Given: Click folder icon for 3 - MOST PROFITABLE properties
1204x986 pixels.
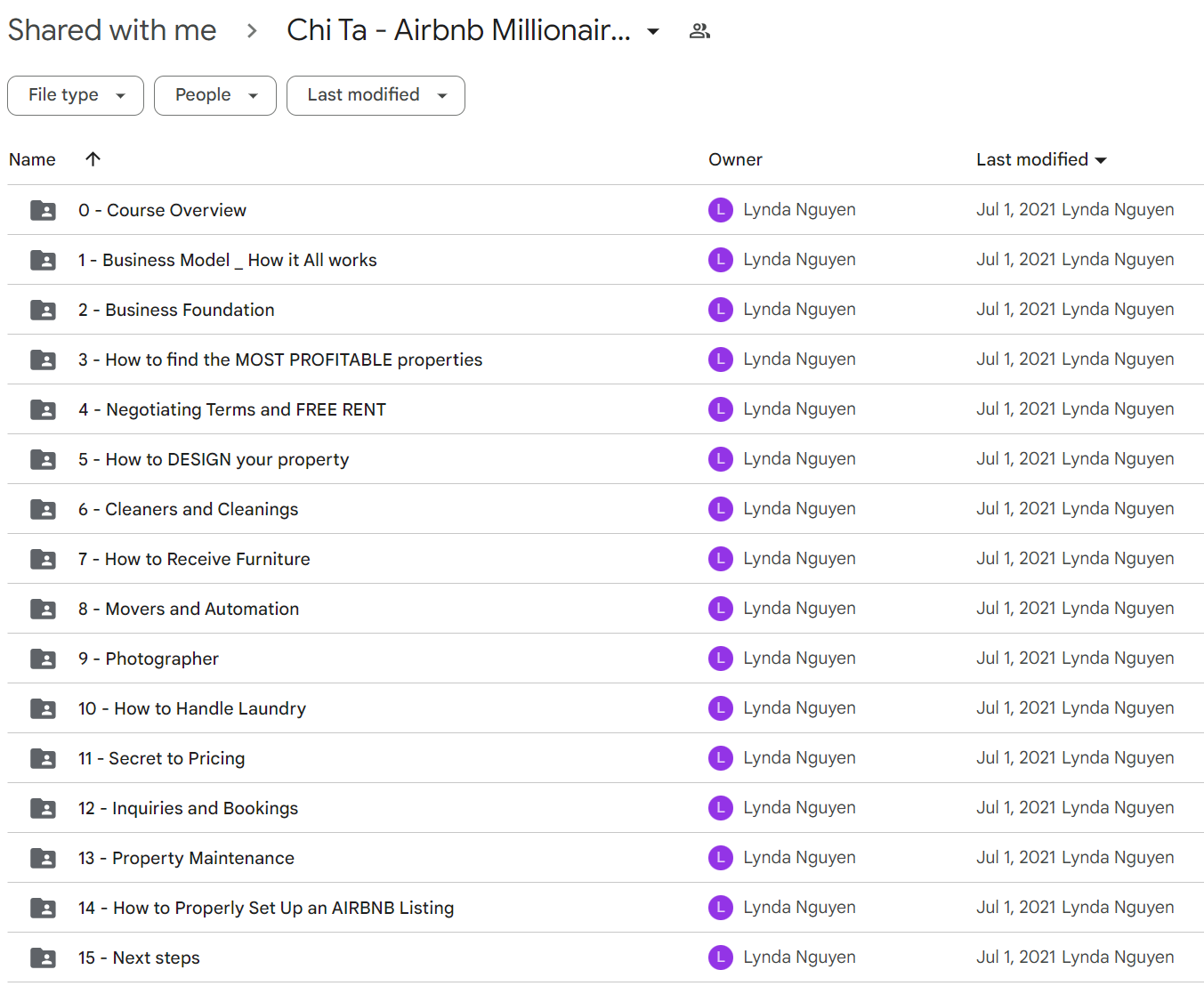Looking at the screenshot, I should click(x=43, y=360).
